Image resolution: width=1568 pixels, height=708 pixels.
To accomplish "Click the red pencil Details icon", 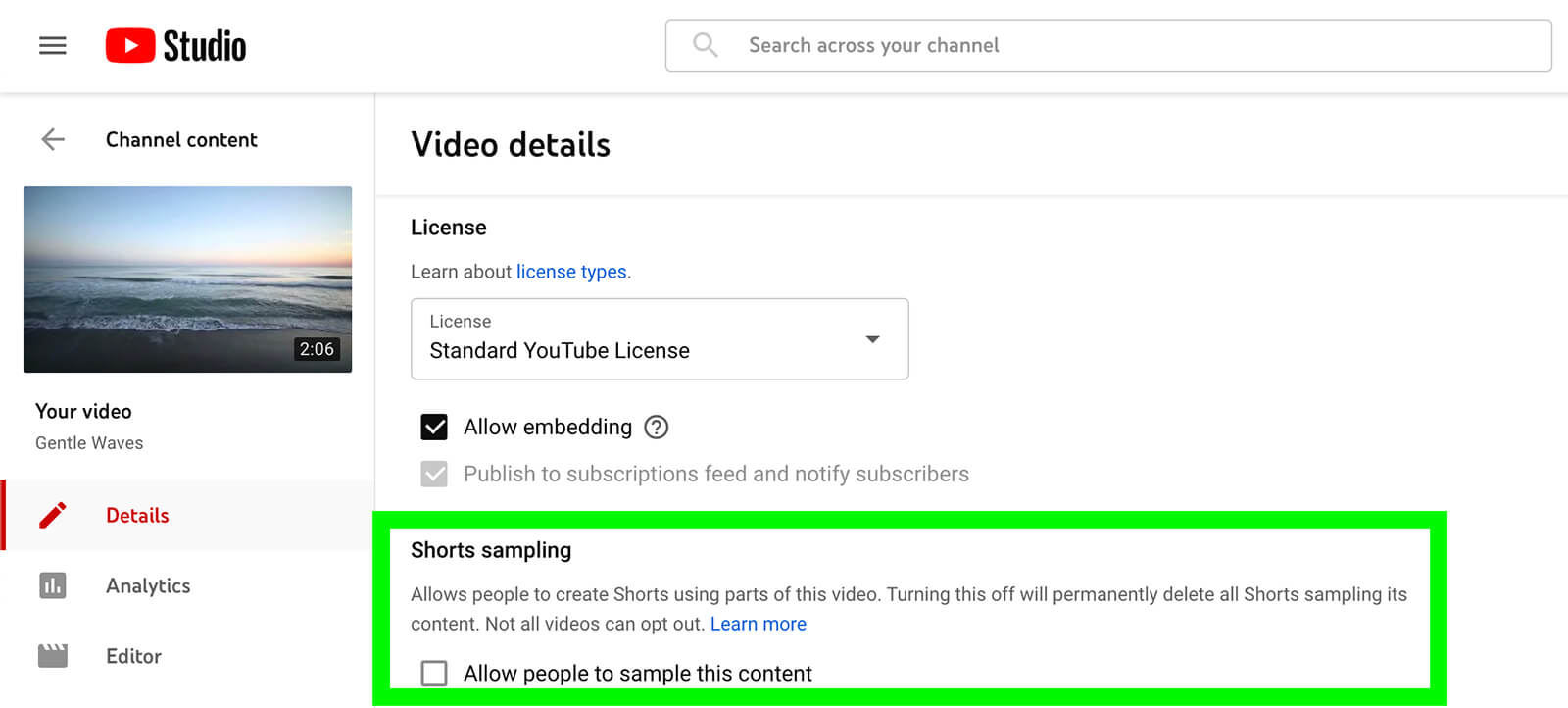I will pyautogui.click(x=53, y=516).
